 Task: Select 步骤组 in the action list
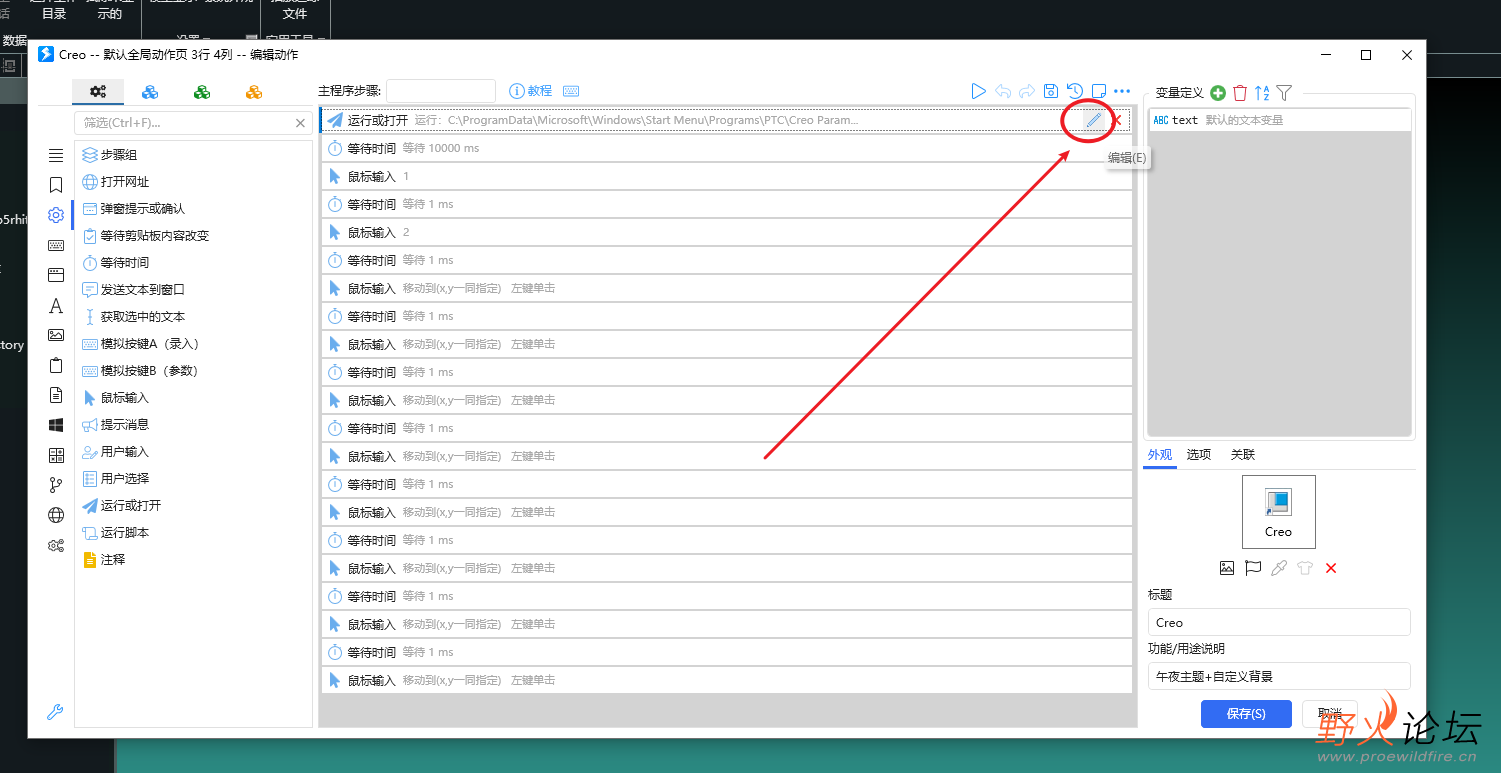(193, 155)
